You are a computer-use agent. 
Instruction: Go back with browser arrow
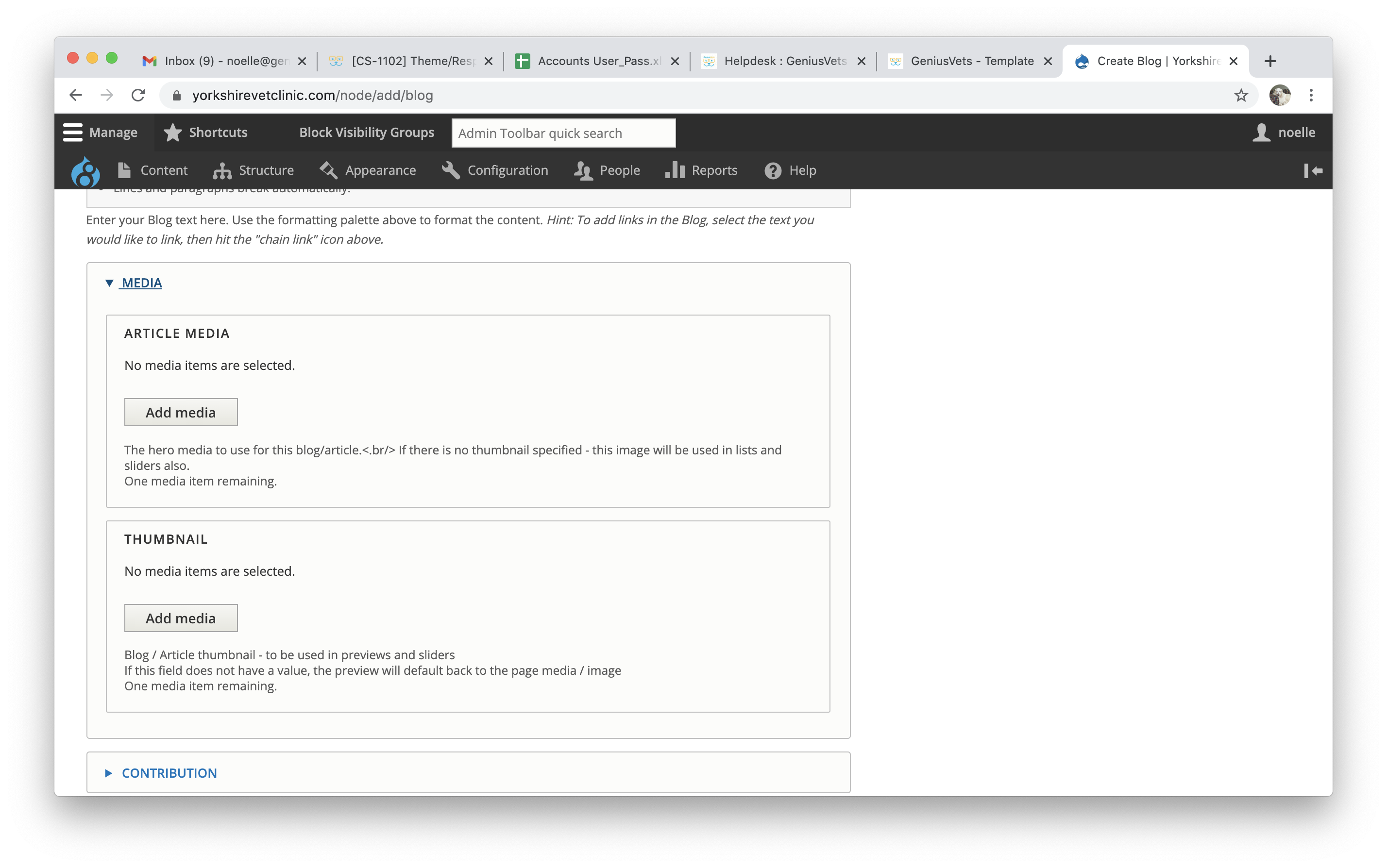tap(76, 95)
